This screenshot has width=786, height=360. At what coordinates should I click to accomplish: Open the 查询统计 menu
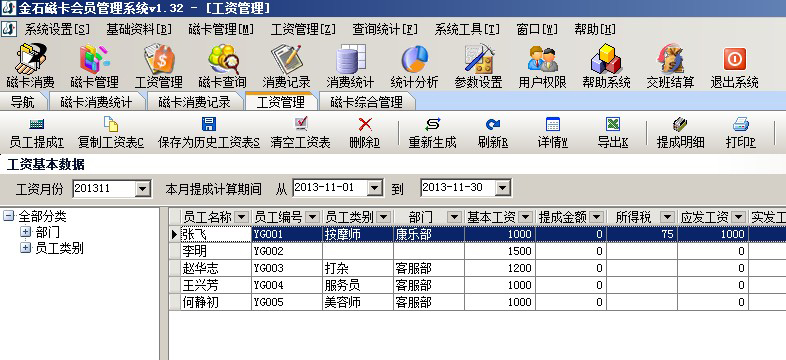point(385,29)
